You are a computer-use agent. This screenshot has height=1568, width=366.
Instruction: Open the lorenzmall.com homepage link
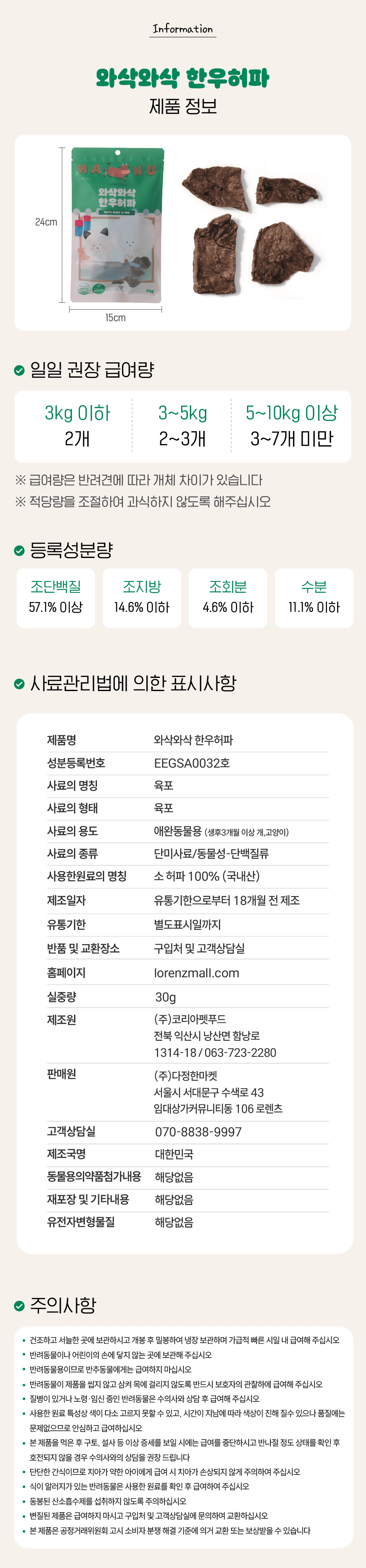[x=196, y=973]
